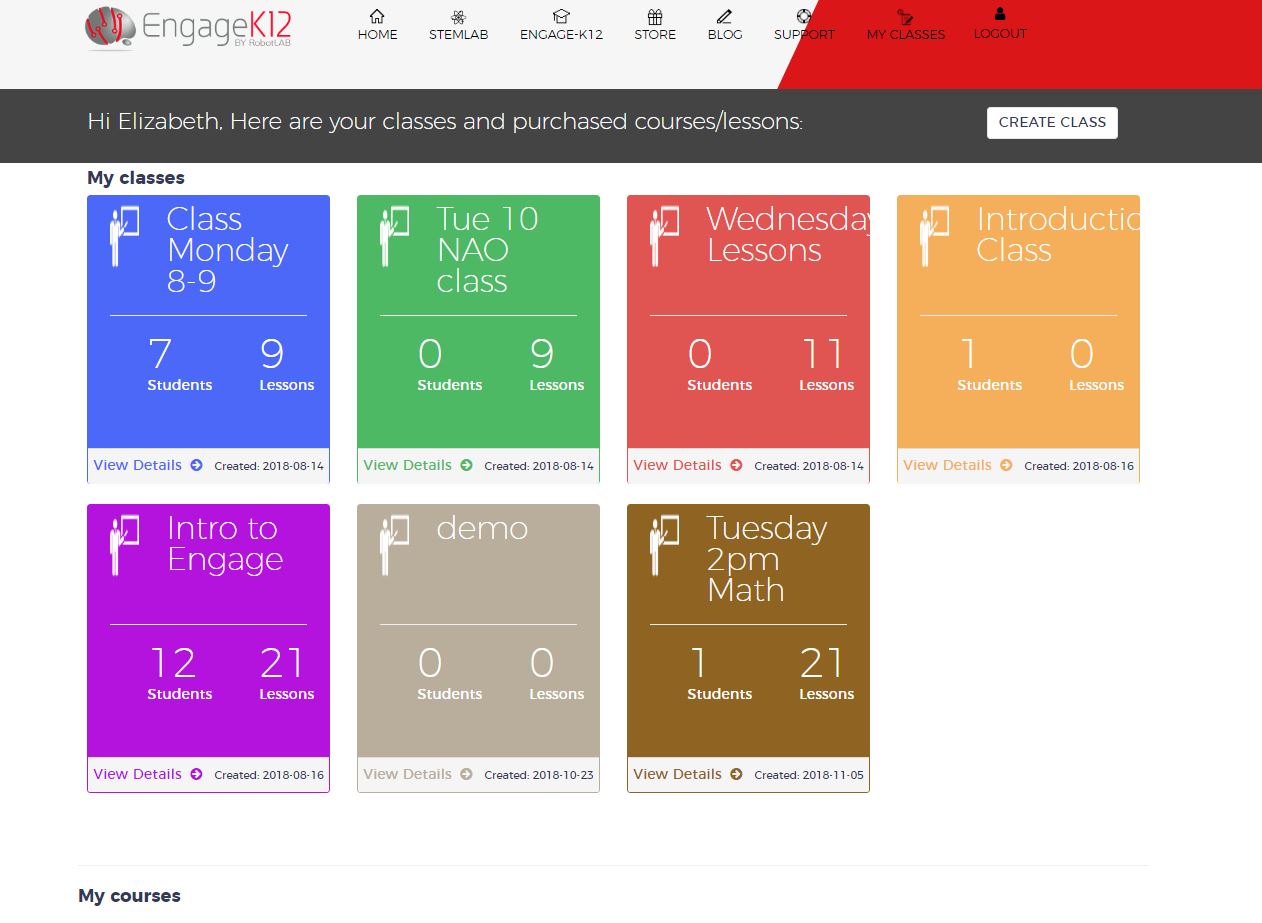Click the Logout person icon
Viewport: 1262px width, 923px height.
(1000, 14)
